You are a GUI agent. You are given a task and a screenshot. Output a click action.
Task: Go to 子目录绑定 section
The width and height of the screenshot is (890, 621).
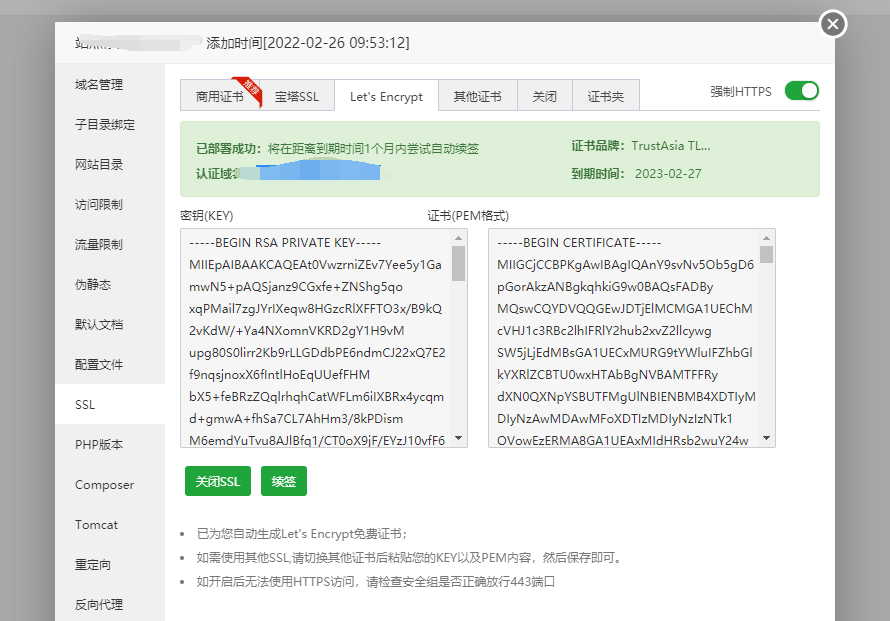tap(110, 124)
